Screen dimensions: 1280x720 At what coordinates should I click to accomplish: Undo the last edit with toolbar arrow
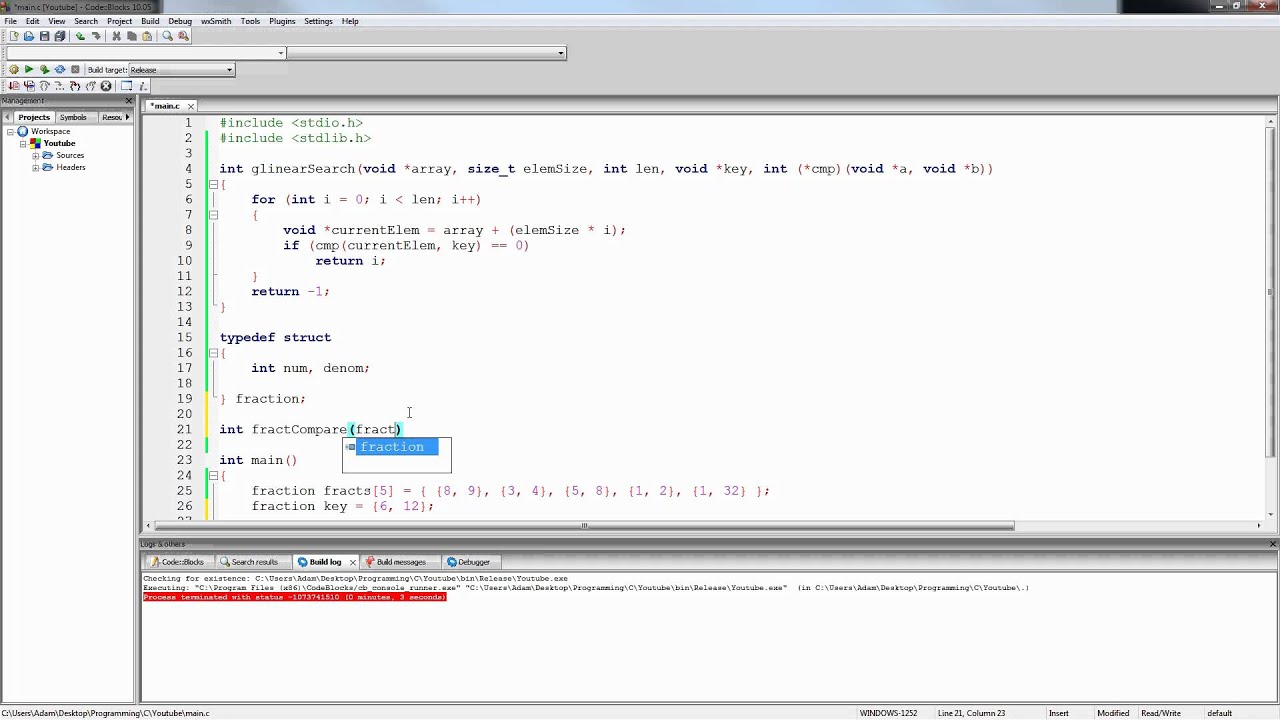pos(80,36)
